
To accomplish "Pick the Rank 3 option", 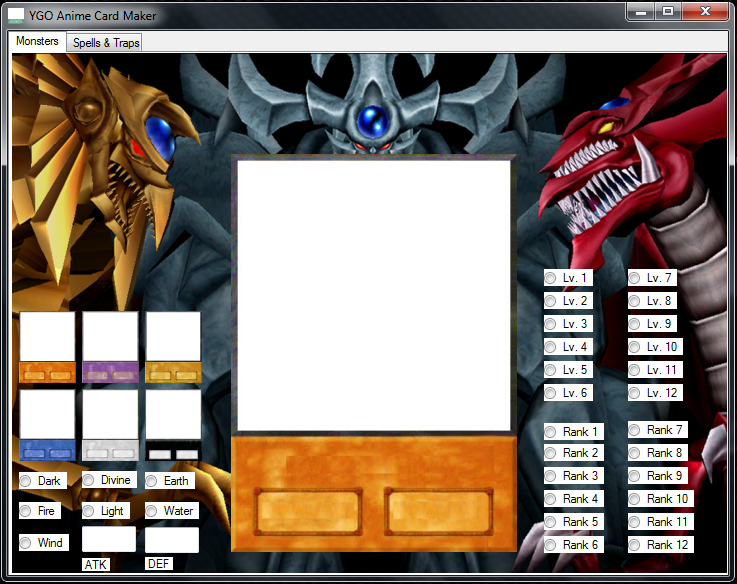I will pyautogui.click(x=574, y=476).
